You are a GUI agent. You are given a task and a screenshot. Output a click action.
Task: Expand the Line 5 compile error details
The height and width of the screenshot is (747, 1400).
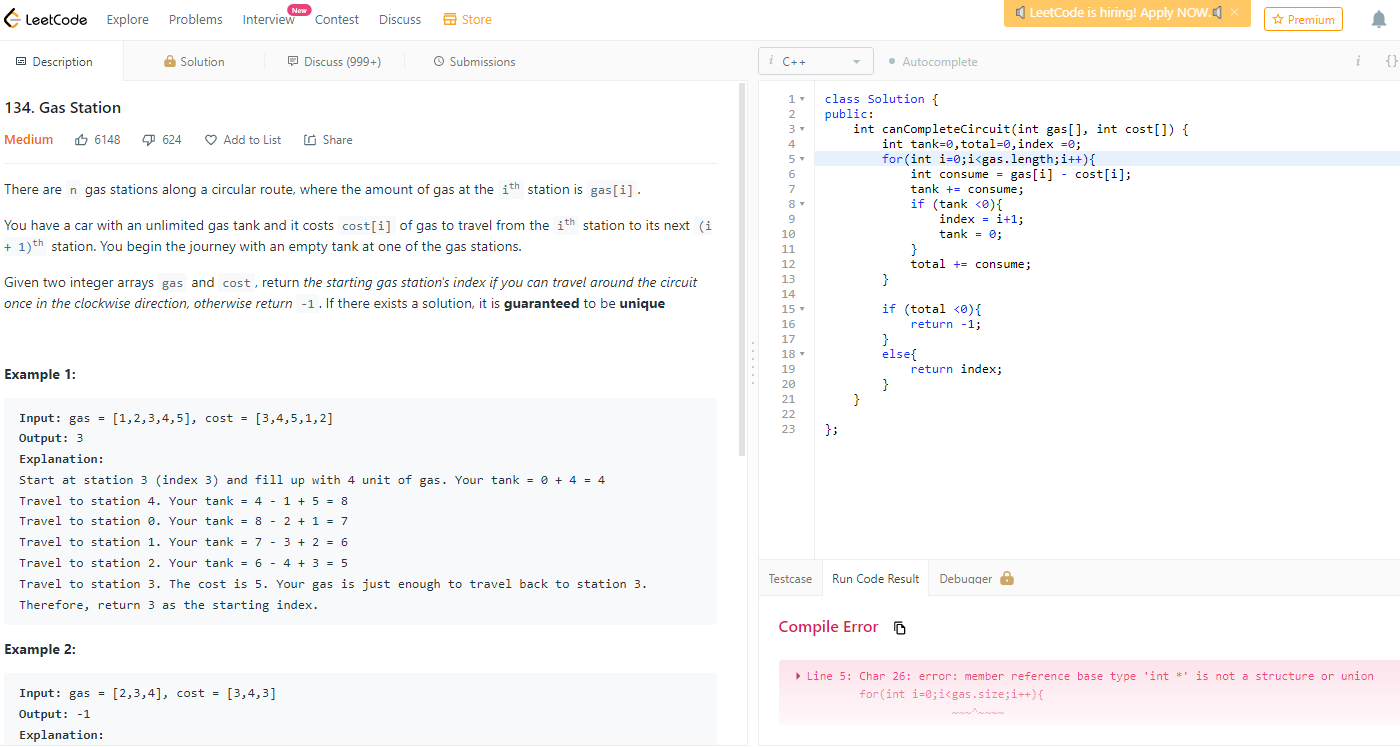[798, 676]
